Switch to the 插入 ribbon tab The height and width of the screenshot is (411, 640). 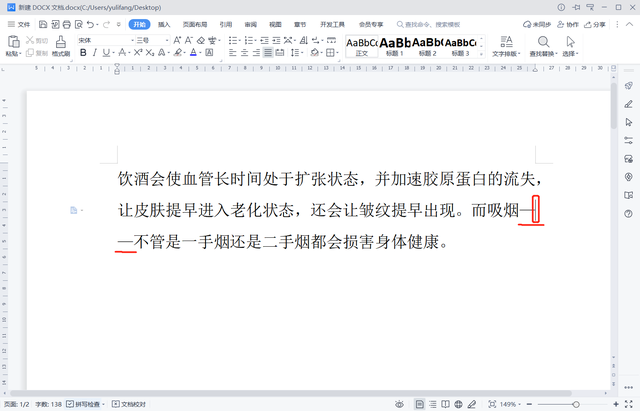[x=164, y=24]
